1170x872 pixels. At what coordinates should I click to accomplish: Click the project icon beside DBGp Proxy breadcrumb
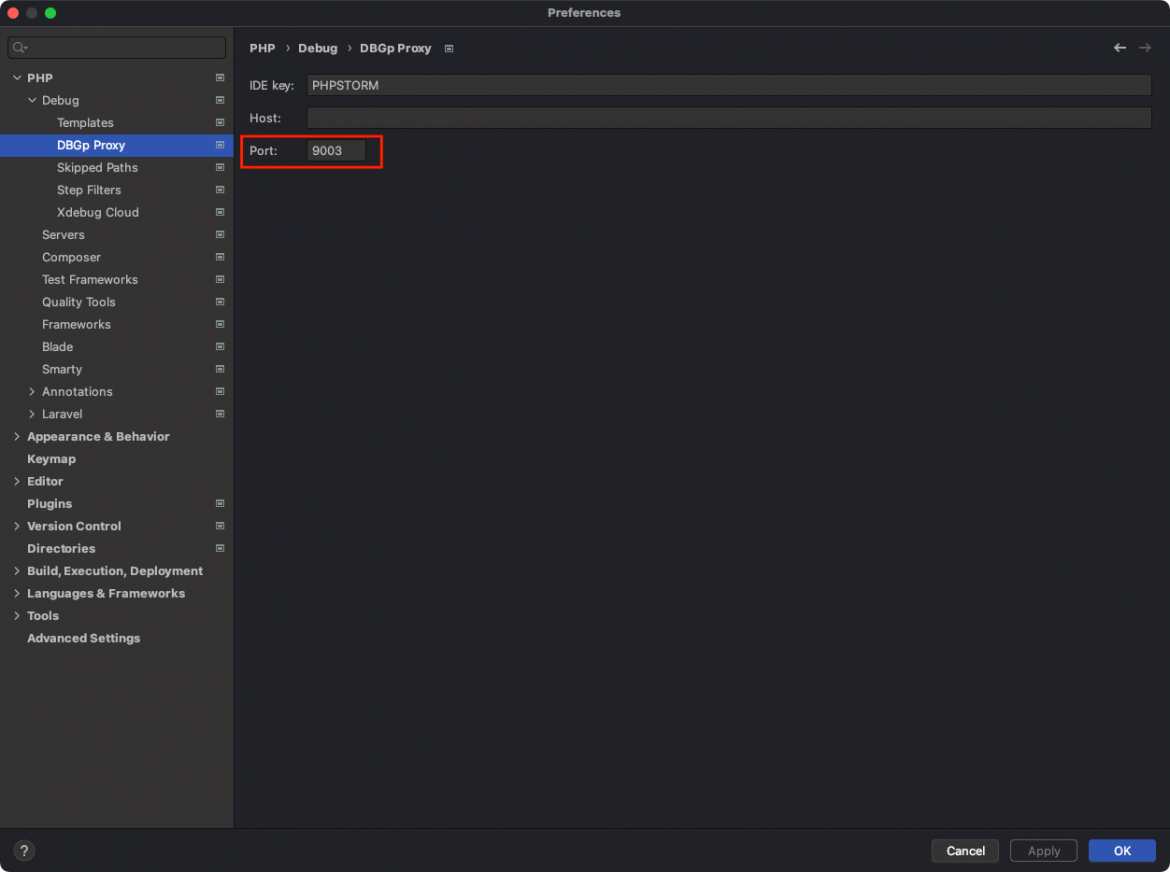449,48
